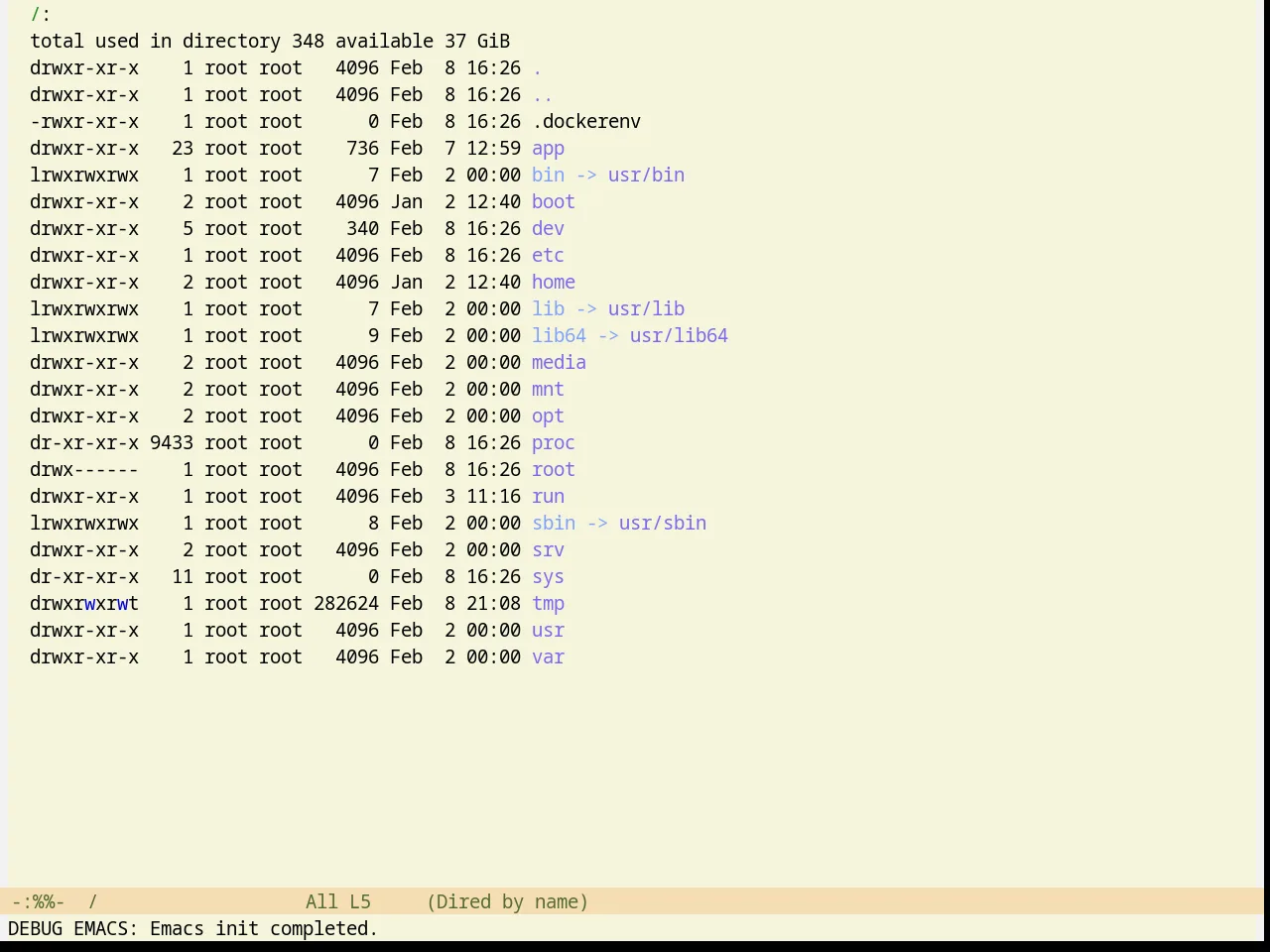Open the etc directory
1270x952 pixels.
548,256
